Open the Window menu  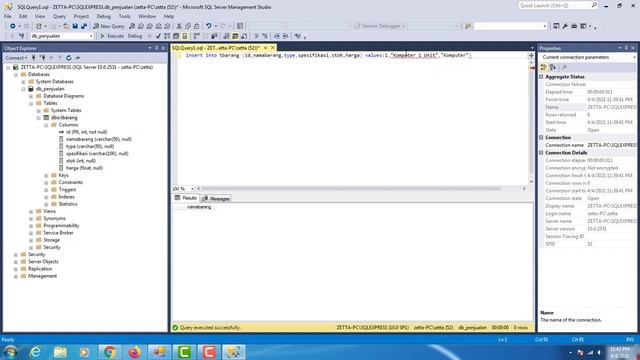[x=147, y=16]
